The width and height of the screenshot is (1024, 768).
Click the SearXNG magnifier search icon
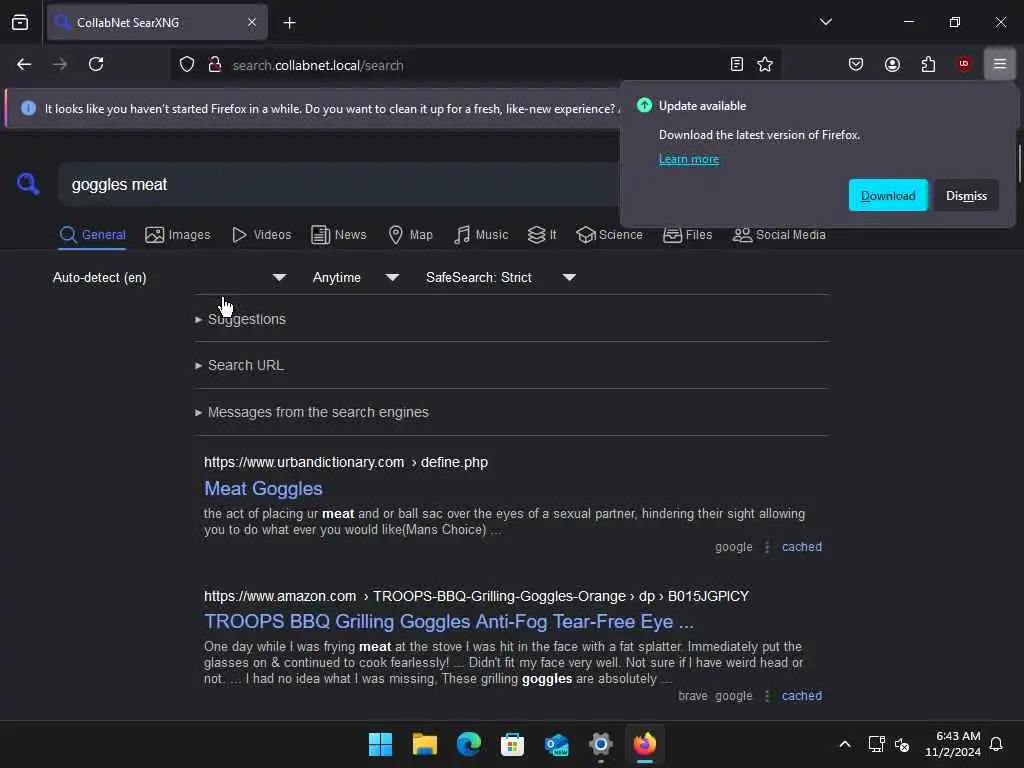coord(28,184)
